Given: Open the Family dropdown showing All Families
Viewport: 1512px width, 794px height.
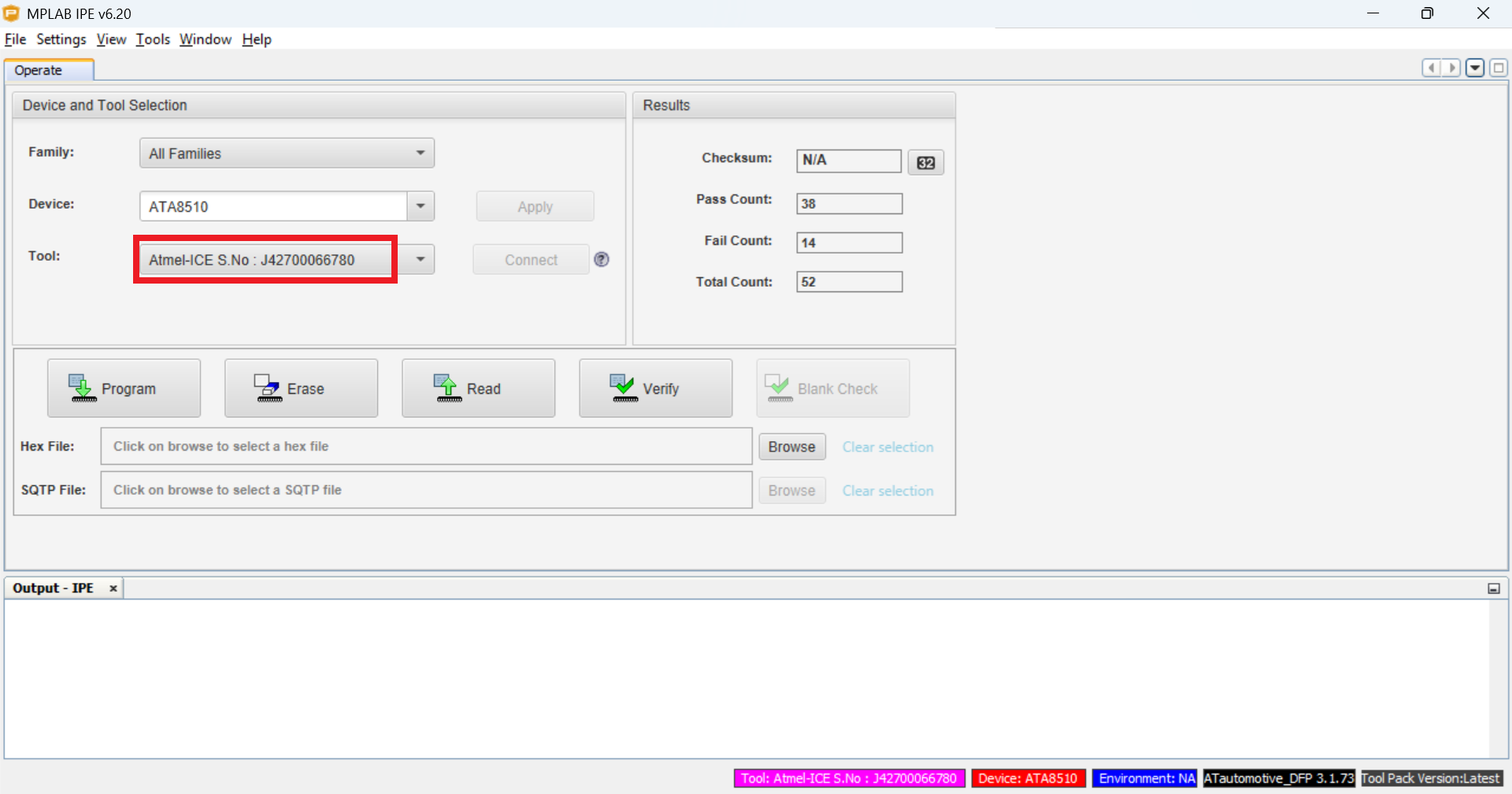Looking at the screenshot, I should pos(287,153).
